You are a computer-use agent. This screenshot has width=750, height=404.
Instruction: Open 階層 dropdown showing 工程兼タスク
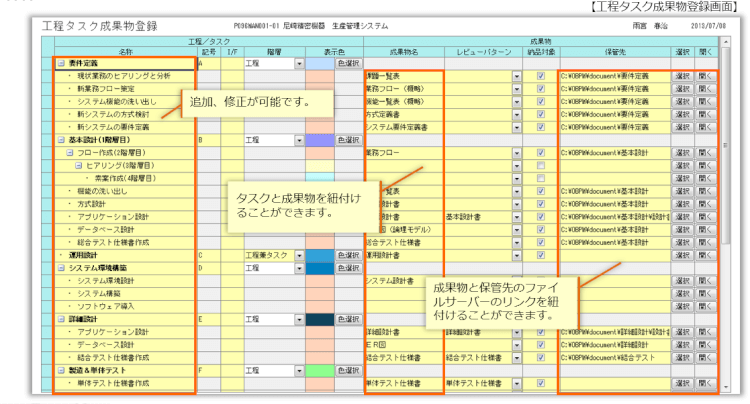298,255
